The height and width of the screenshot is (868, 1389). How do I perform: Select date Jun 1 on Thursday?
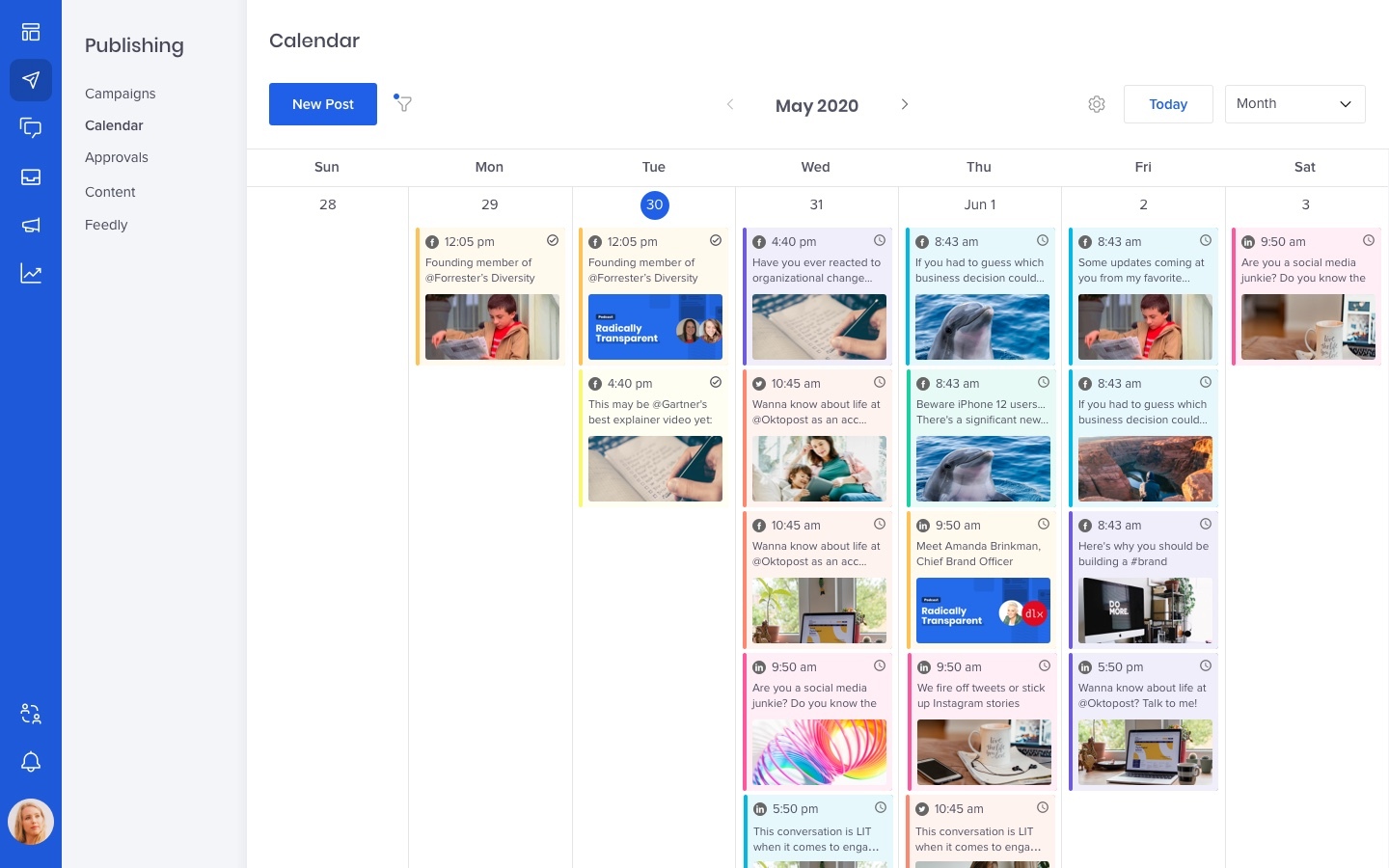pyautogui.click(x=980, y=204)
